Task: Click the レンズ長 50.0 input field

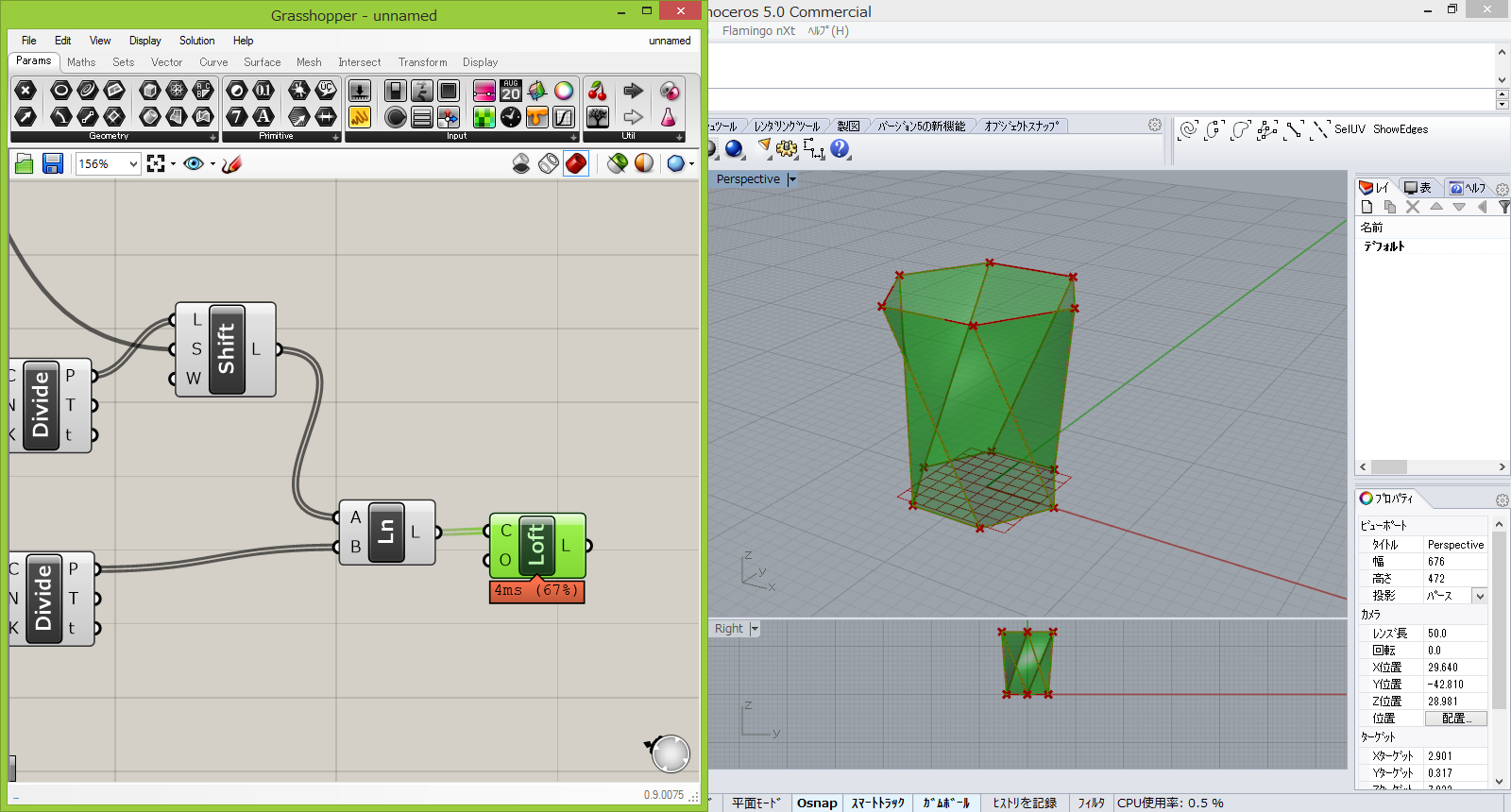Action: click(1455, 634)
